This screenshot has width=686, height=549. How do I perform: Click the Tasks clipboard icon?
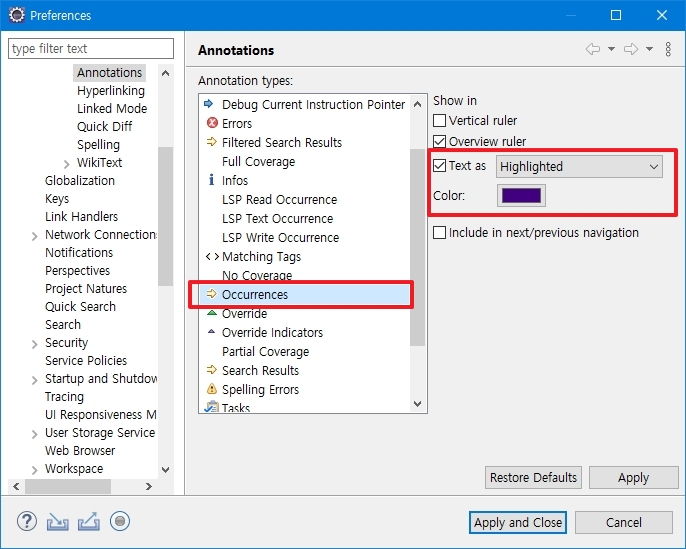(212, 407)
